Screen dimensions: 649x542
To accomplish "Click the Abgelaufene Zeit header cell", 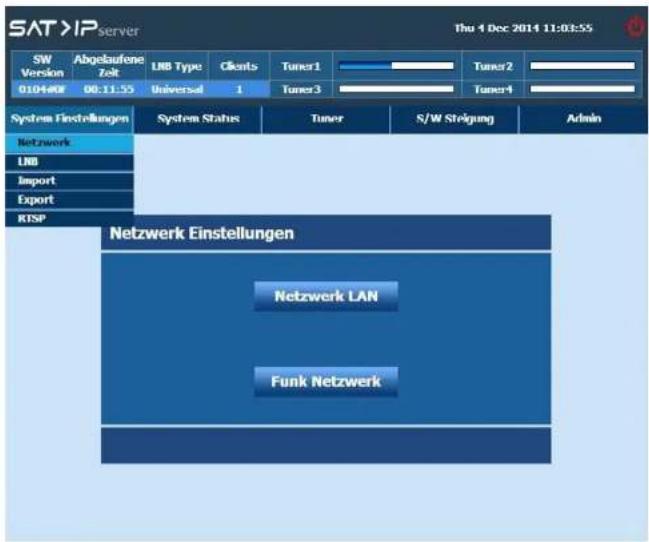I will click(x=109, y=66).
